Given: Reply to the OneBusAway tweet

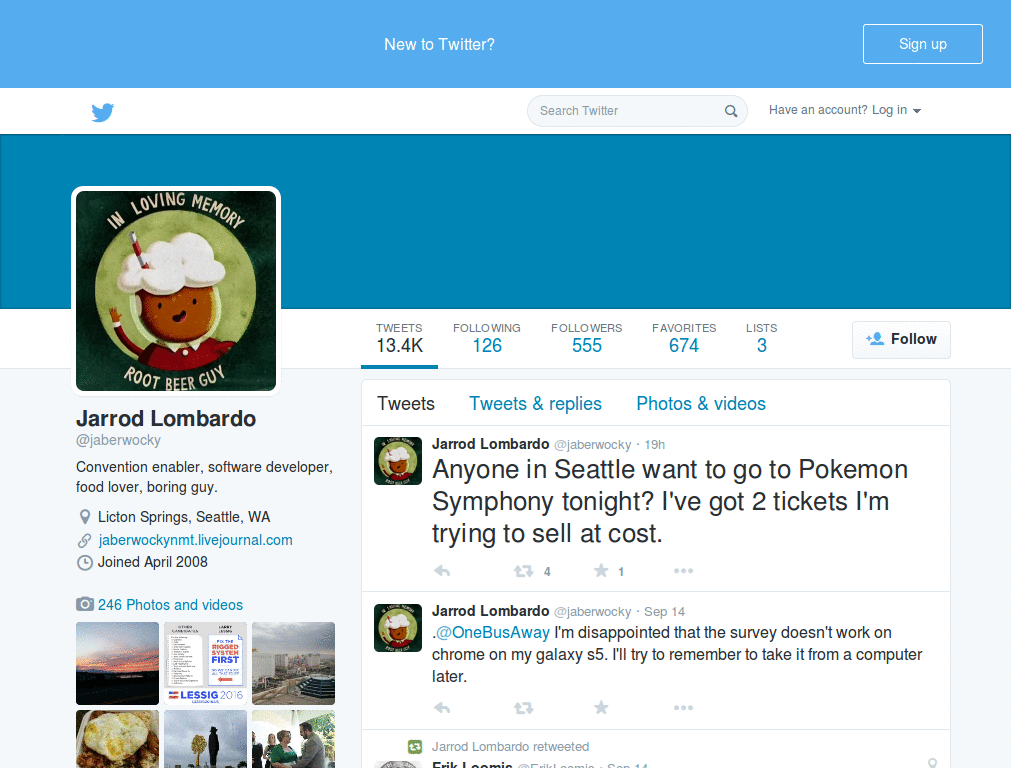Looking at the screenshot, I should pos(442,708).
